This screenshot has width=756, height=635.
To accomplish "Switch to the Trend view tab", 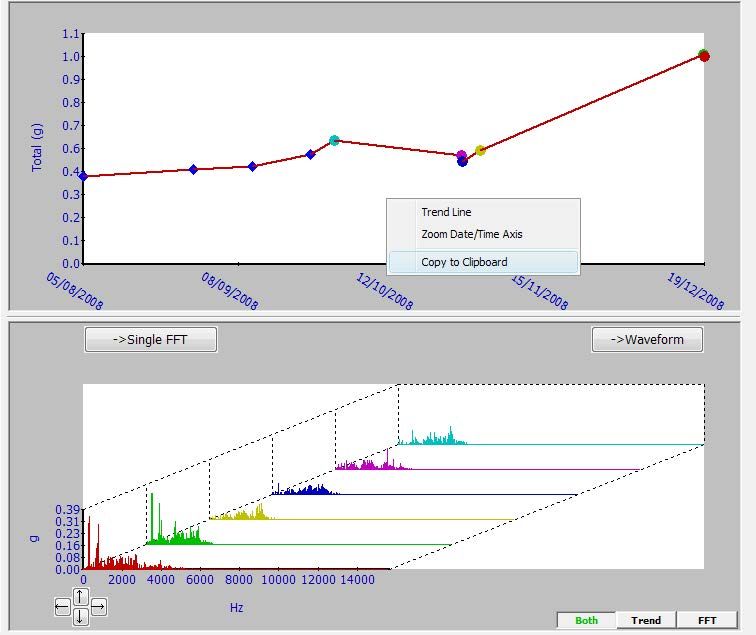I will [x=646, y=620].
